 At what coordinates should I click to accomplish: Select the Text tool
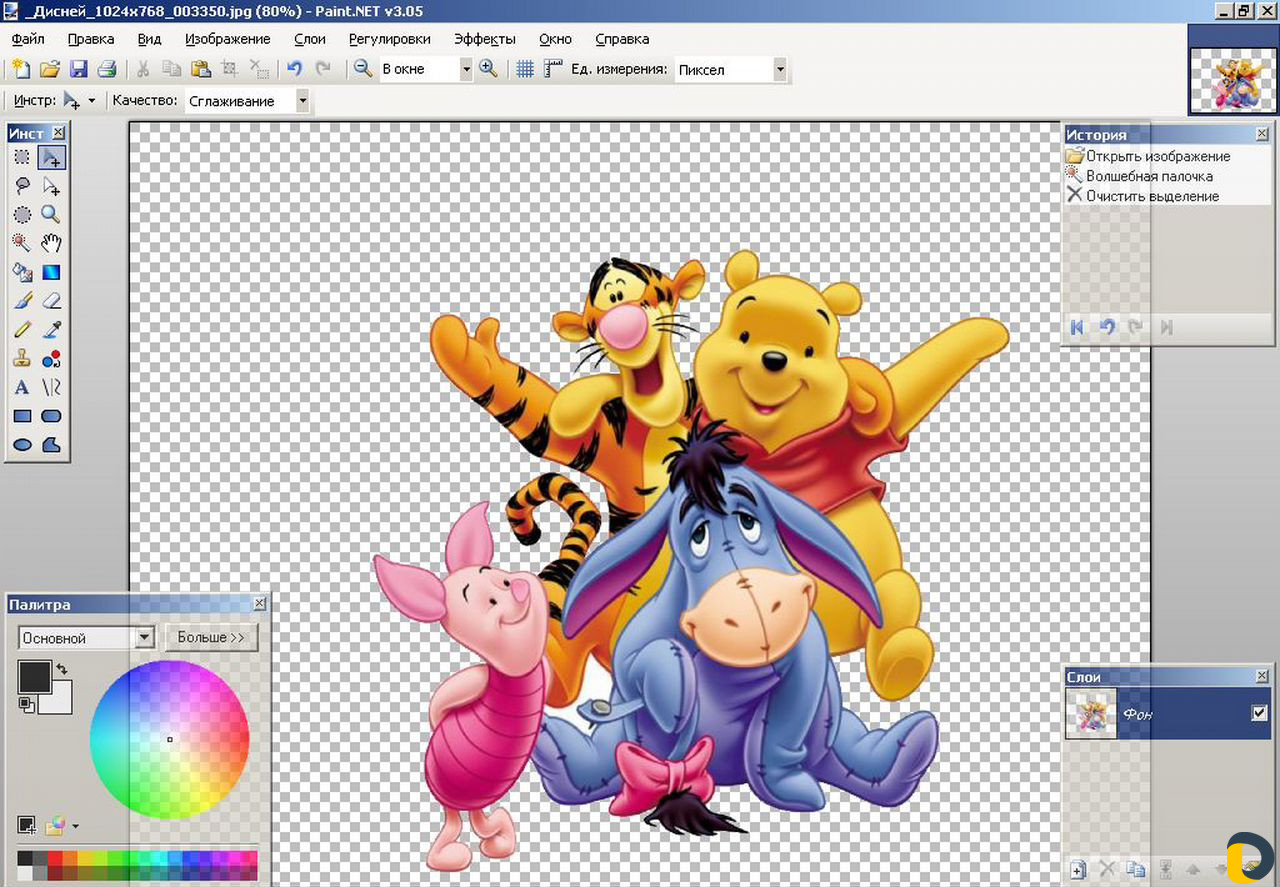[x=22, y=387]
